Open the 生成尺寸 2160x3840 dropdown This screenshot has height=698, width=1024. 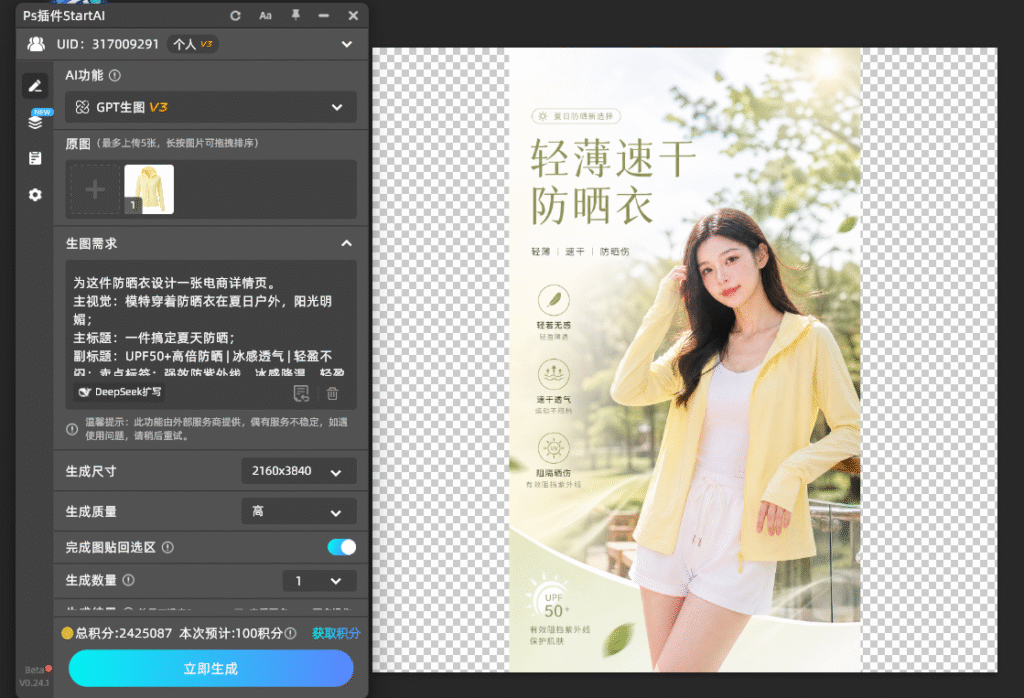(x=298, y=471)
